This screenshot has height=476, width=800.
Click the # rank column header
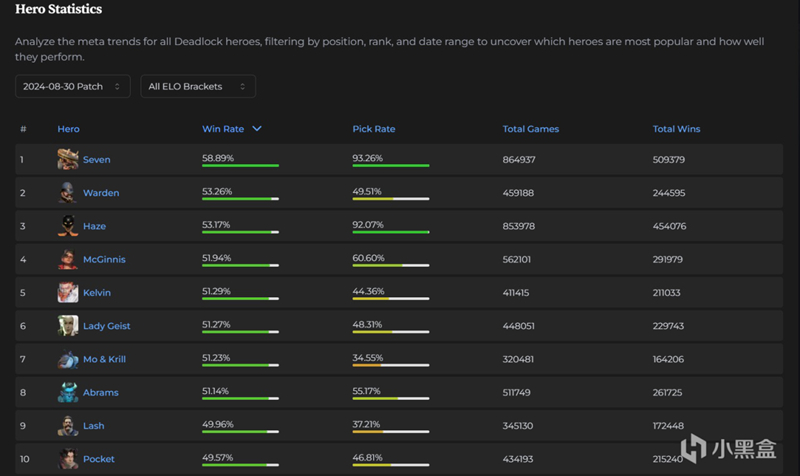click(23, 129)
